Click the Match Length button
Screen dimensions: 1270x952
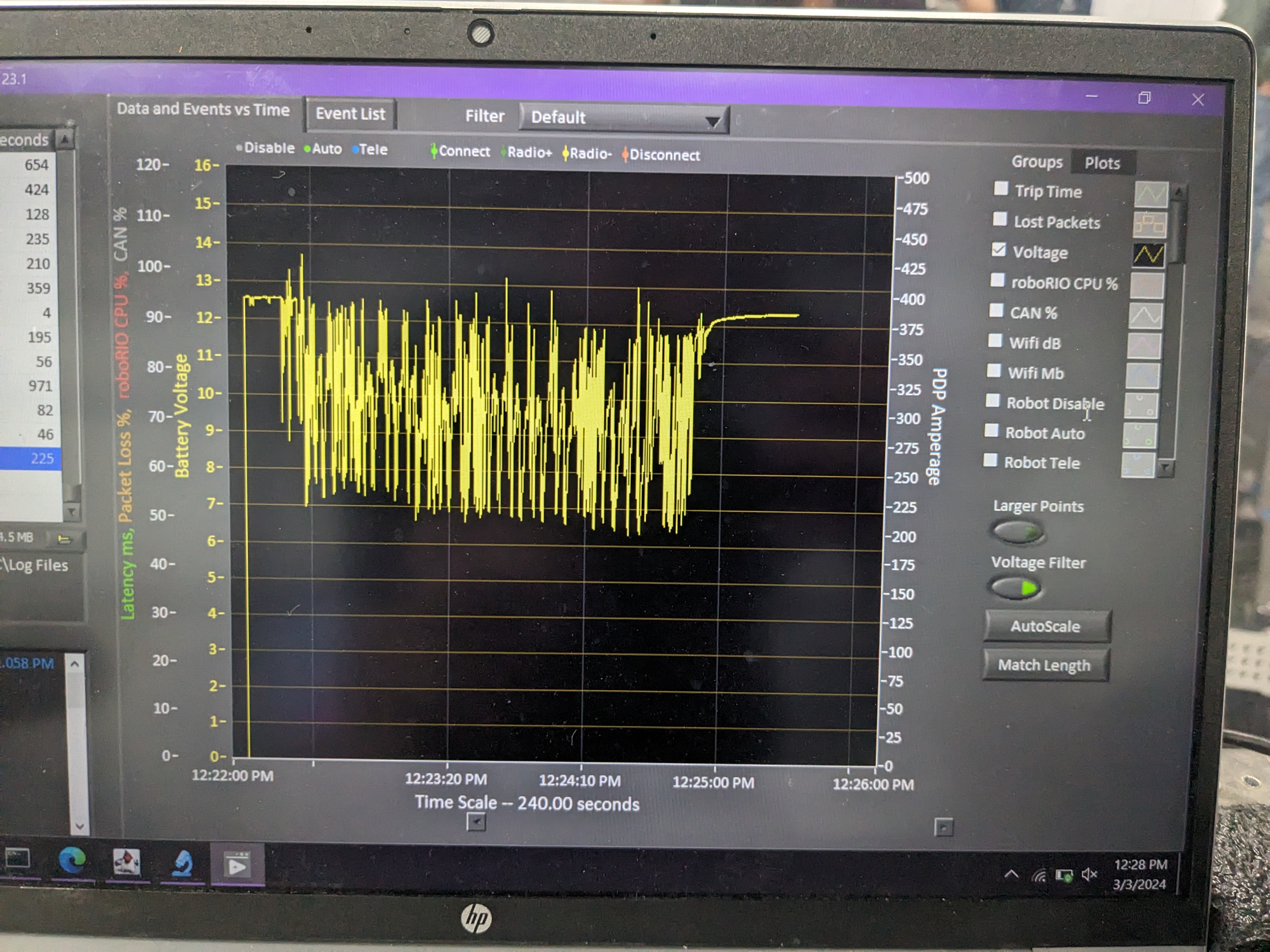[1044, 665]
